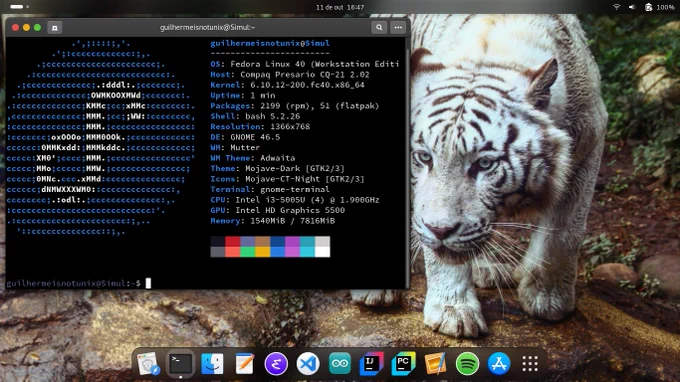Click the CPU line Intel i3-5005U
680x382 pixels.
pyautogui.click(x=294, y=200)
